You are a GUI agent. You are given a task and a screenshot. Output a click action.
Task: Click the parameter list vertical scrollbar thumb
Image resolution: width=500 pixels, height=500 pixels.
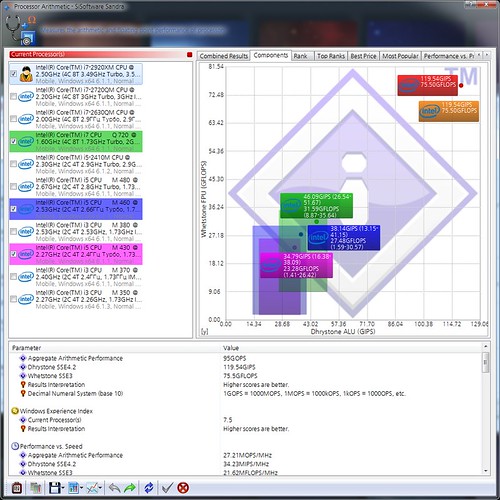click(486, 362)
